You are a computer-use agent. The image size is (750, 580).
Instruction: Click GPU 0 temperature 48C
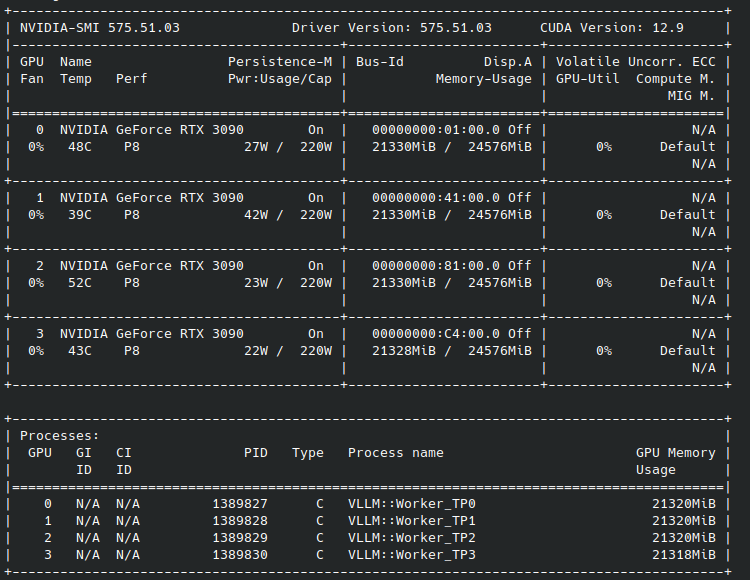pos(79,147)
